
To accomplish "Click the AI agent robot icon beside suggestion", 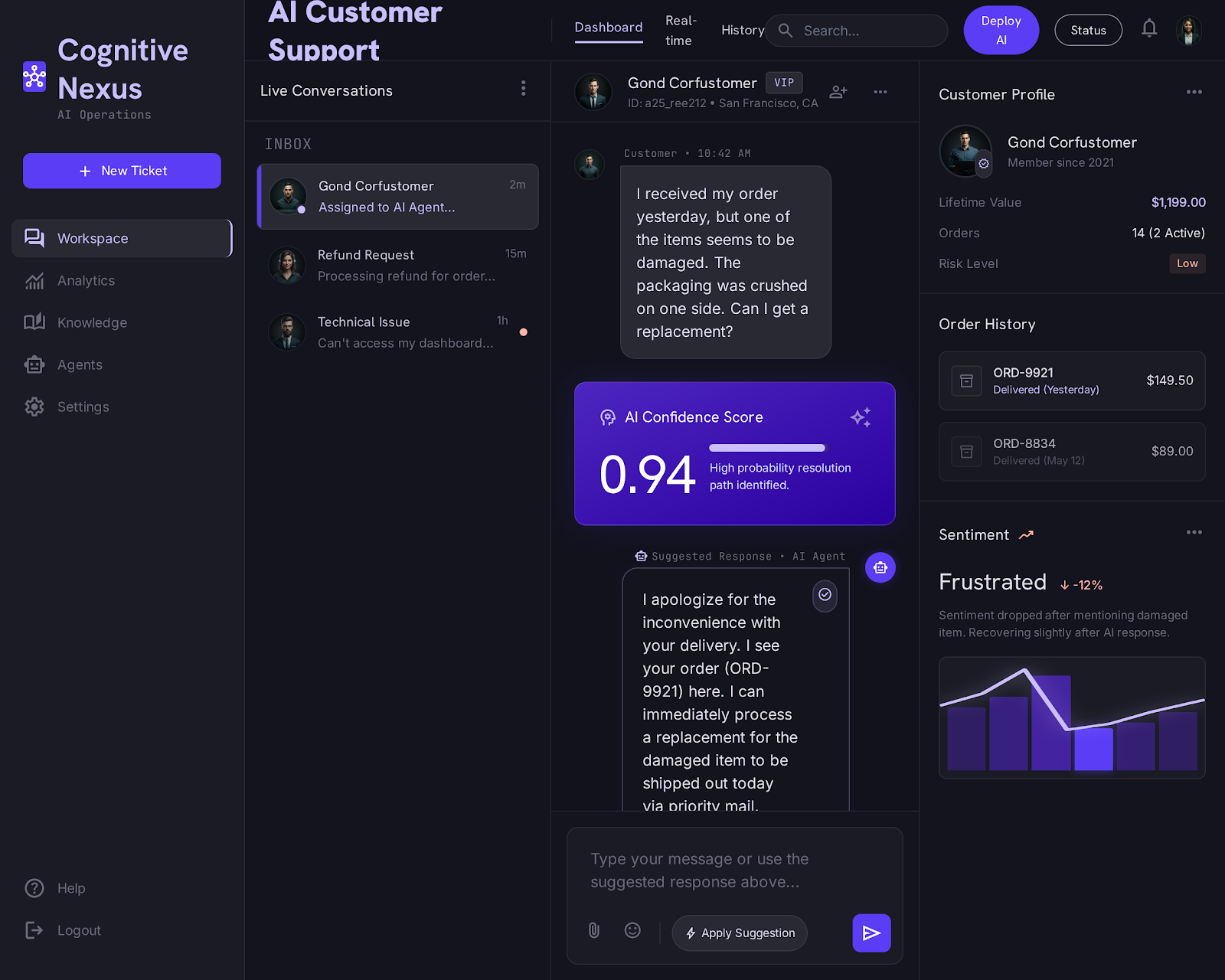I will 880,567.
